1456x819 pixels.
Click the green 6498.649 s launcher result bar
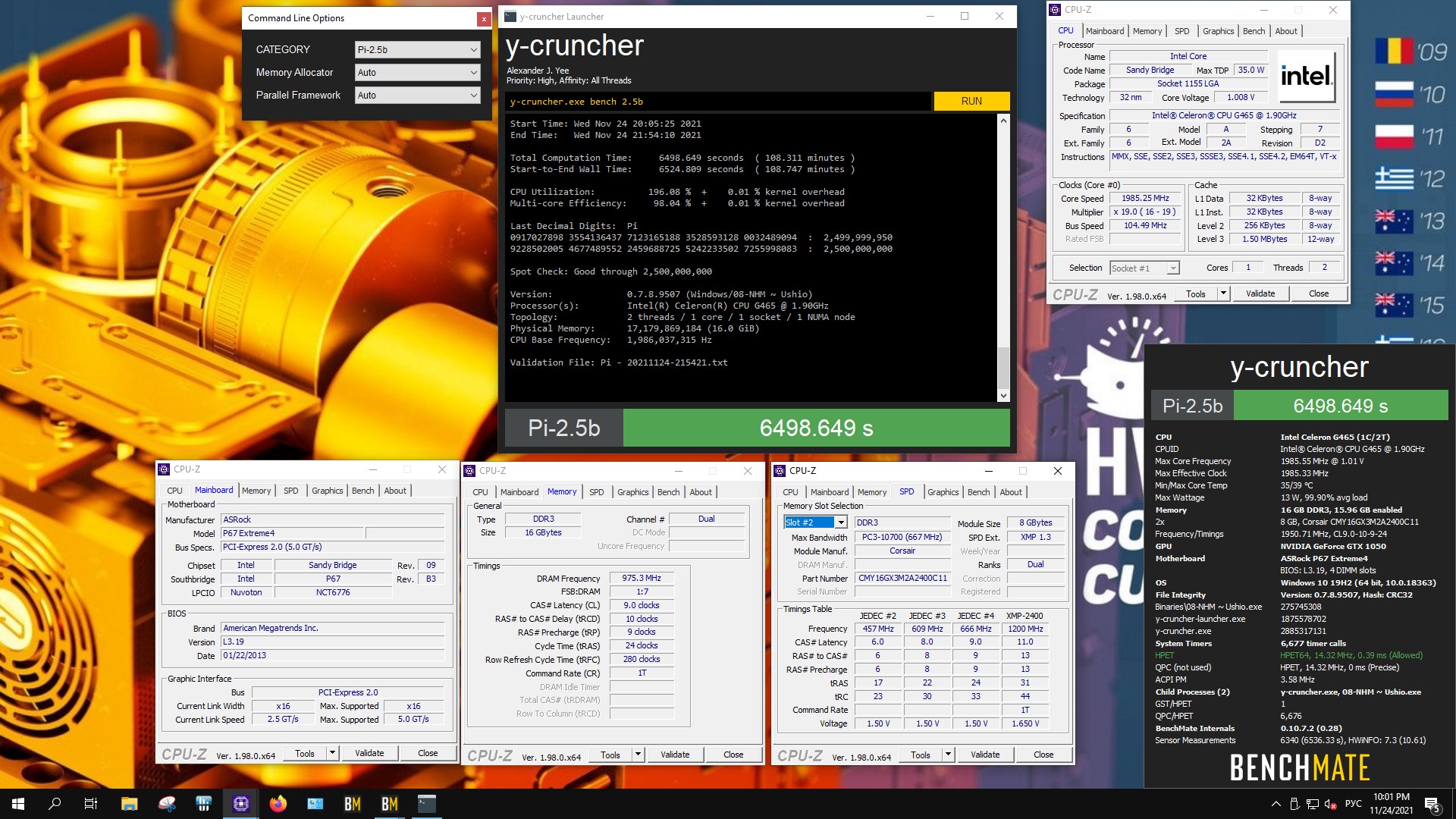point(816,428)
